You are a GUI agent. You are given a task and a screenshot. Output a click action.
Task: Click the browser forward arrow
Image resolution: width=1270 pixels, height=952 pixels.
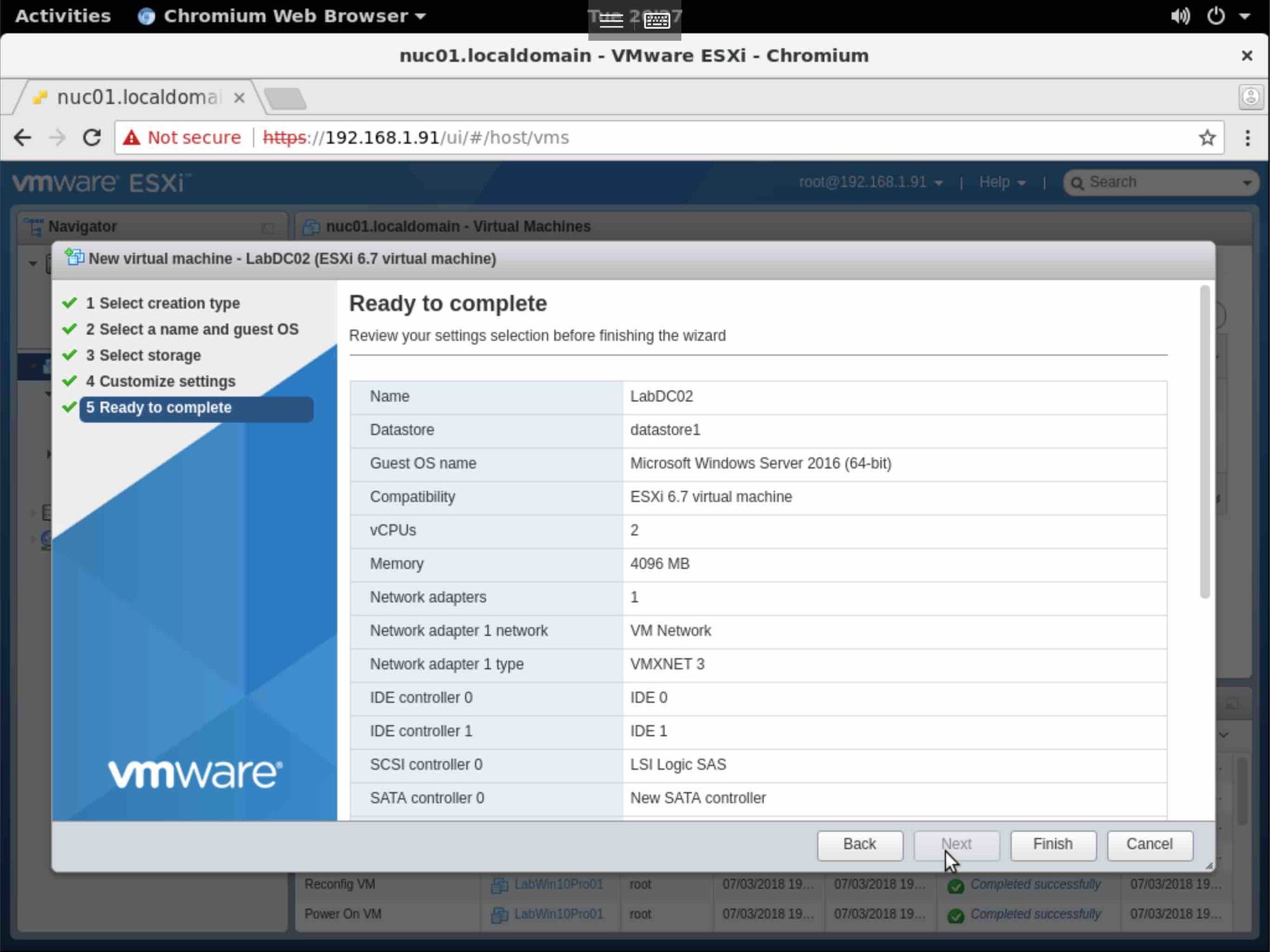[x=57, y=138]
